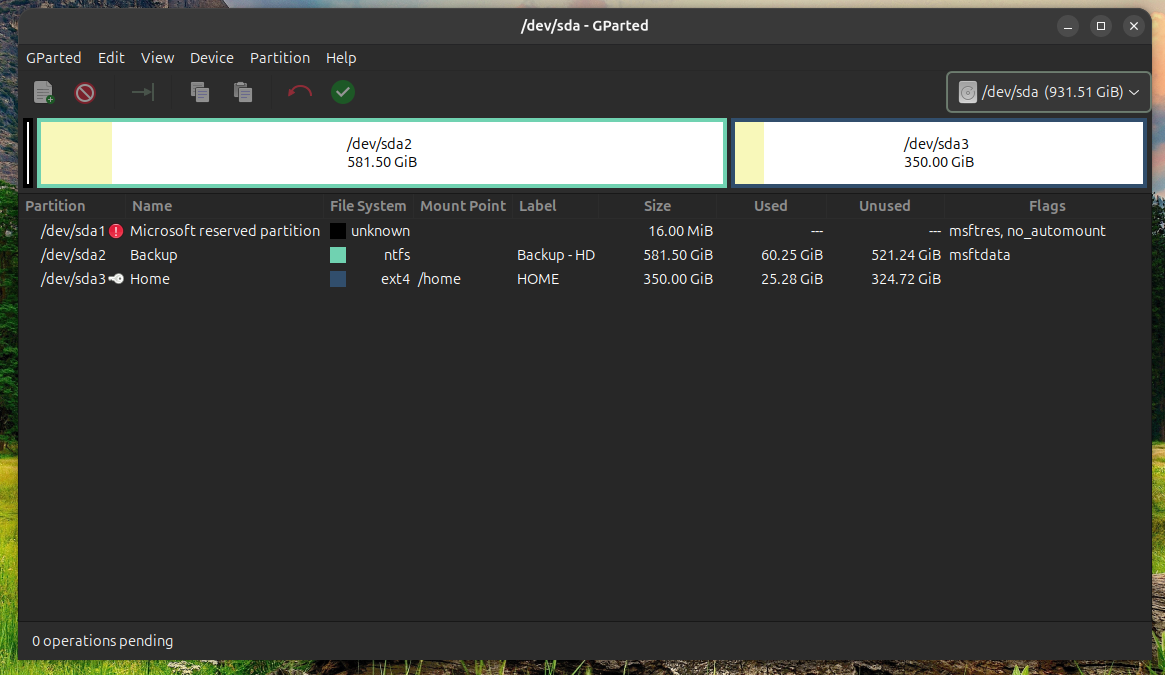Apply all operations with green checkmark

click(x=343, y=93)
